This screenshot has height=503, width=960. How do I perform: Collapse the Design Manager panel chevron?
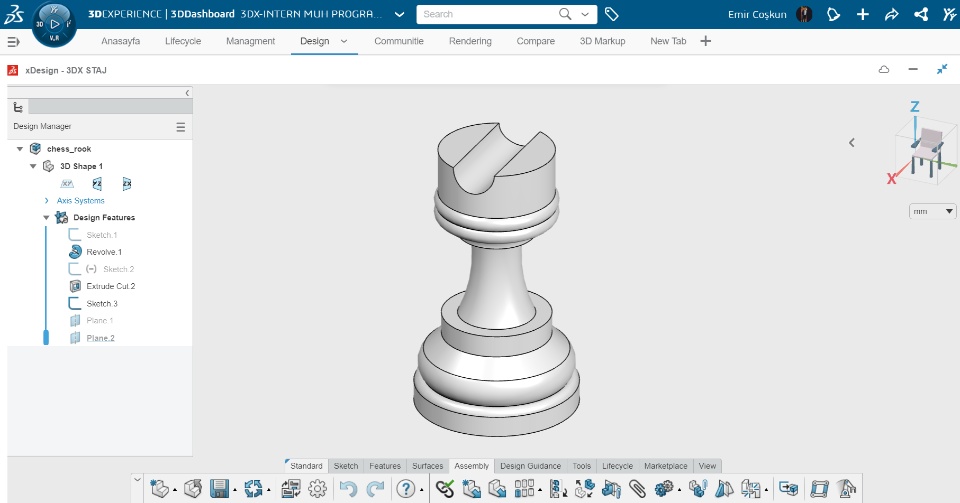tap(187, 93)
